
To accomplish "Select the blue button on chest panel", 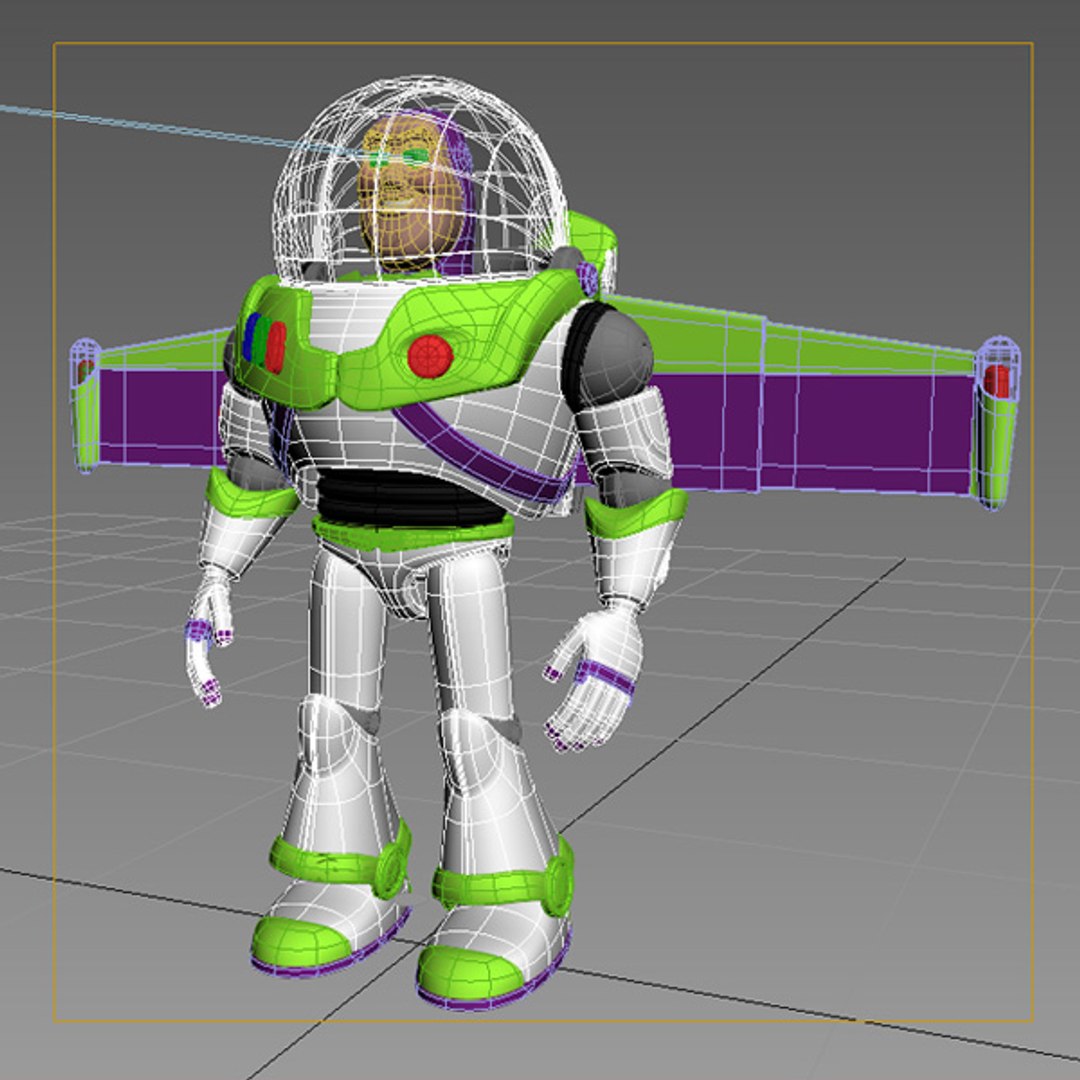I will pos(252,337).
